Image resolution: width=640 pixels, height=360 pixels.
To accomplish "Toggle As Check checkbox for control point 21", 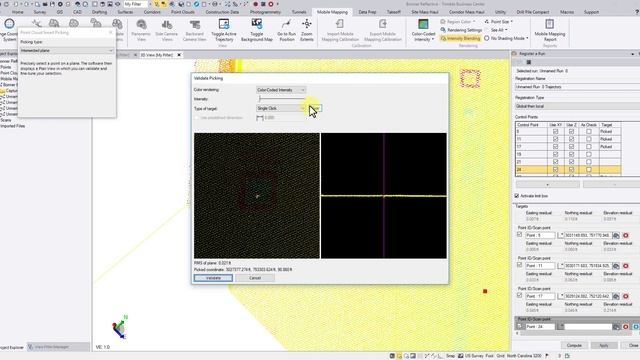I will [x=589, y=162].
